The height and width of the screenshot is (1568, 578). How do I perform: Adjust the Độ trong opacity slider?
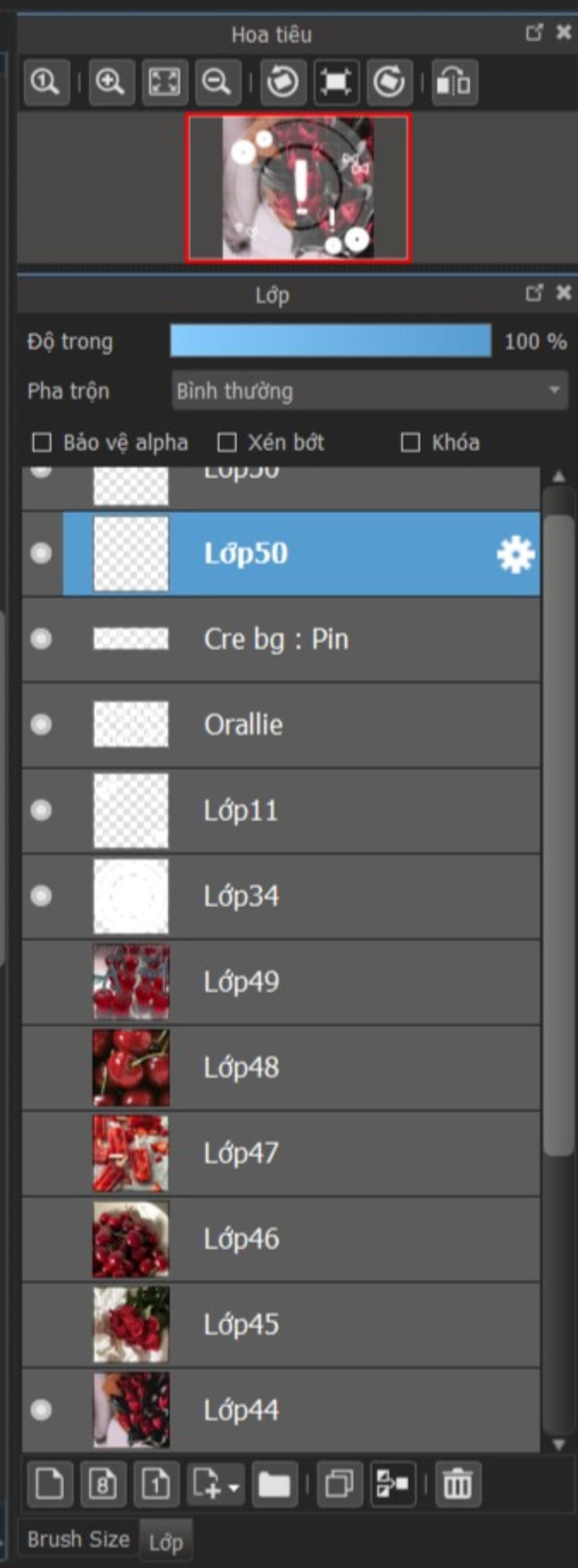pos(331,341)
